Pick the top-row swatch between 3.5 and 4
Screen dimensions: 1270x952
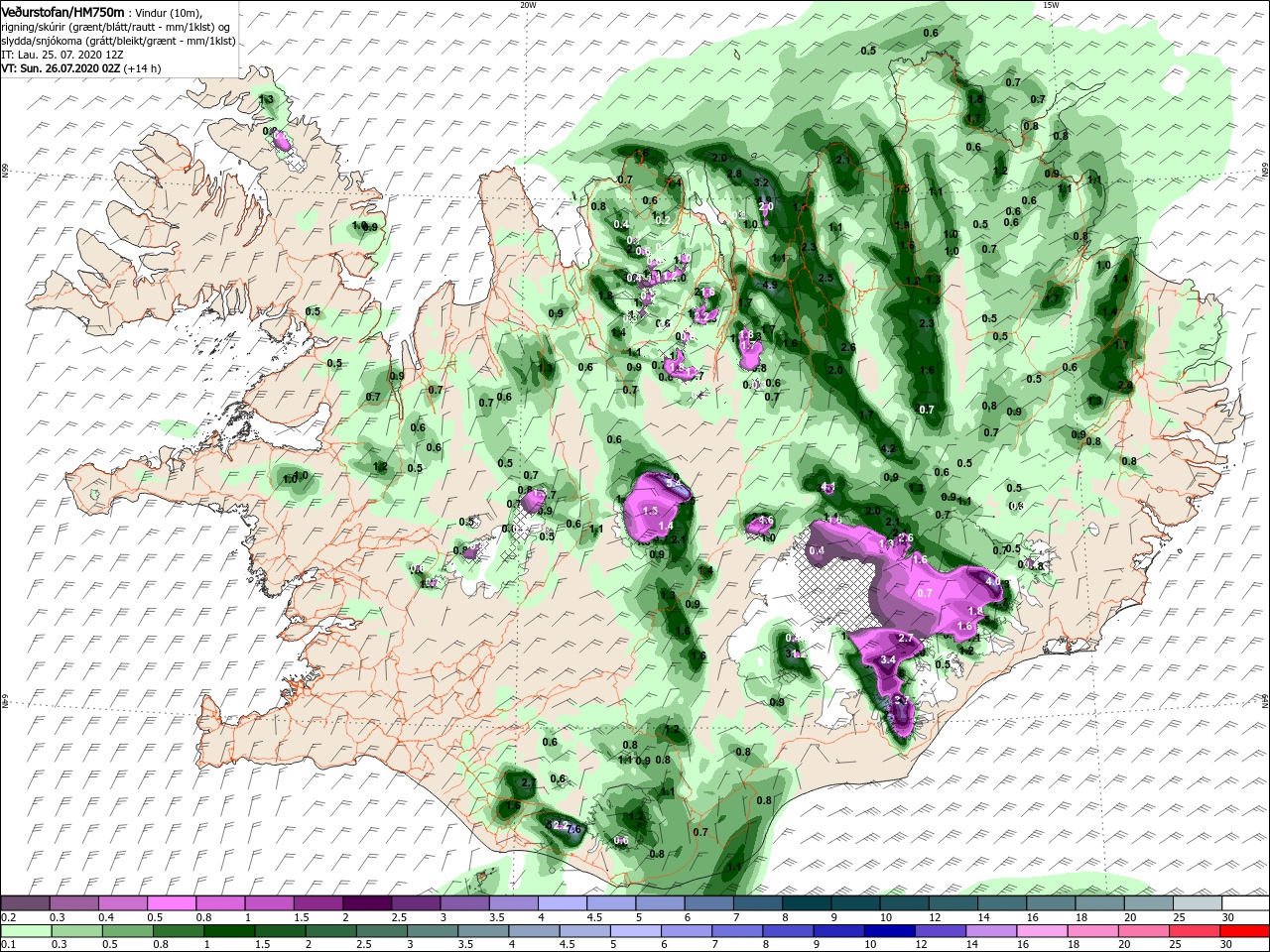click(x=513, y=903)
